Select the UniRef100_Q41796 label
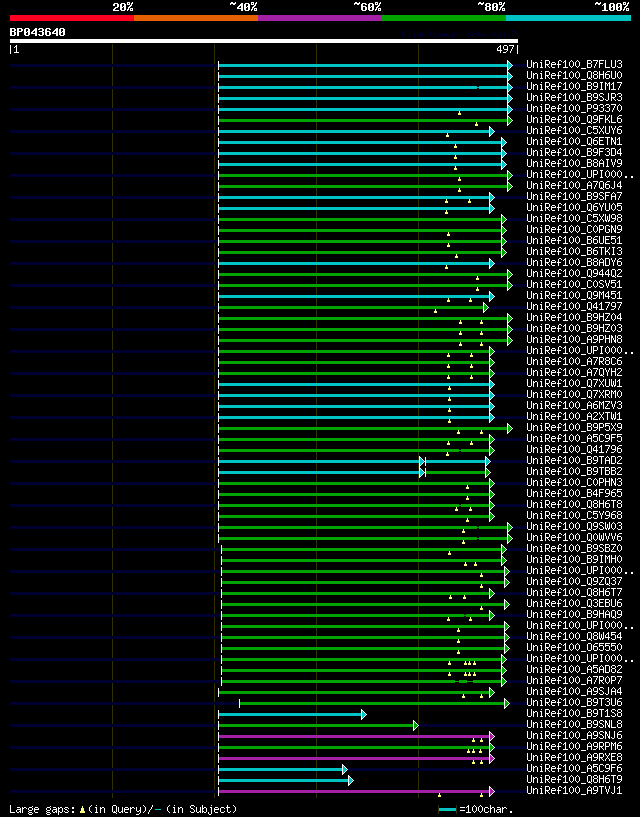Viewport: 640px width, 817px height. 574,449
